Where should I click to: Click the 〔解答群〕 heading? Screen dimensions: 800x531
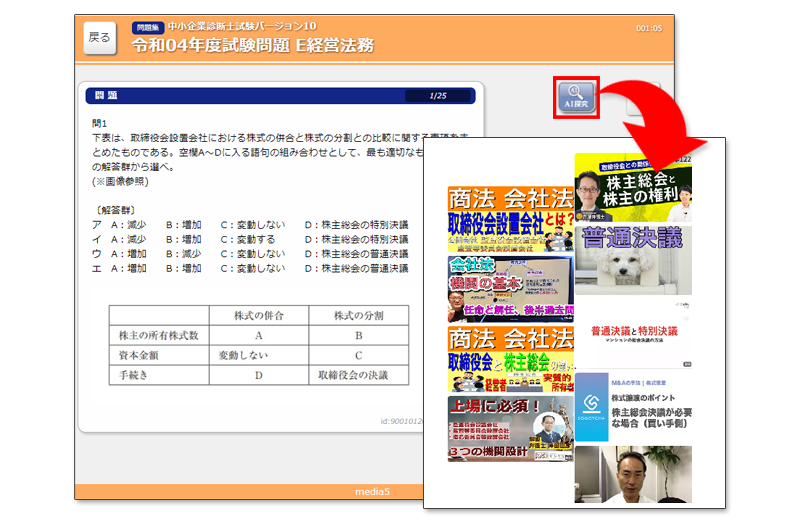coord(115,210)
